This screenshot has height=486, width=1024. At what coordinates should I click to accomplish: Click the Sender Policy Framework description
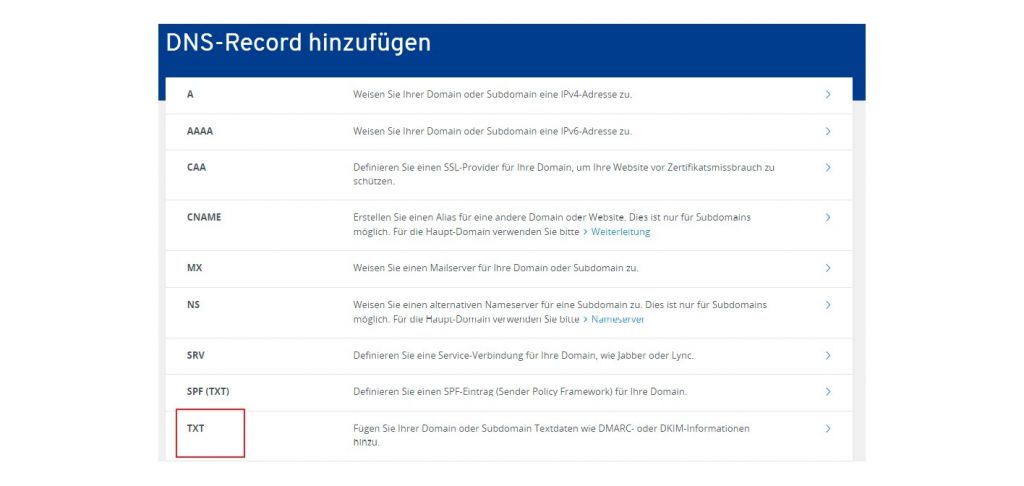pyautogui.click(x=520, y=392)
